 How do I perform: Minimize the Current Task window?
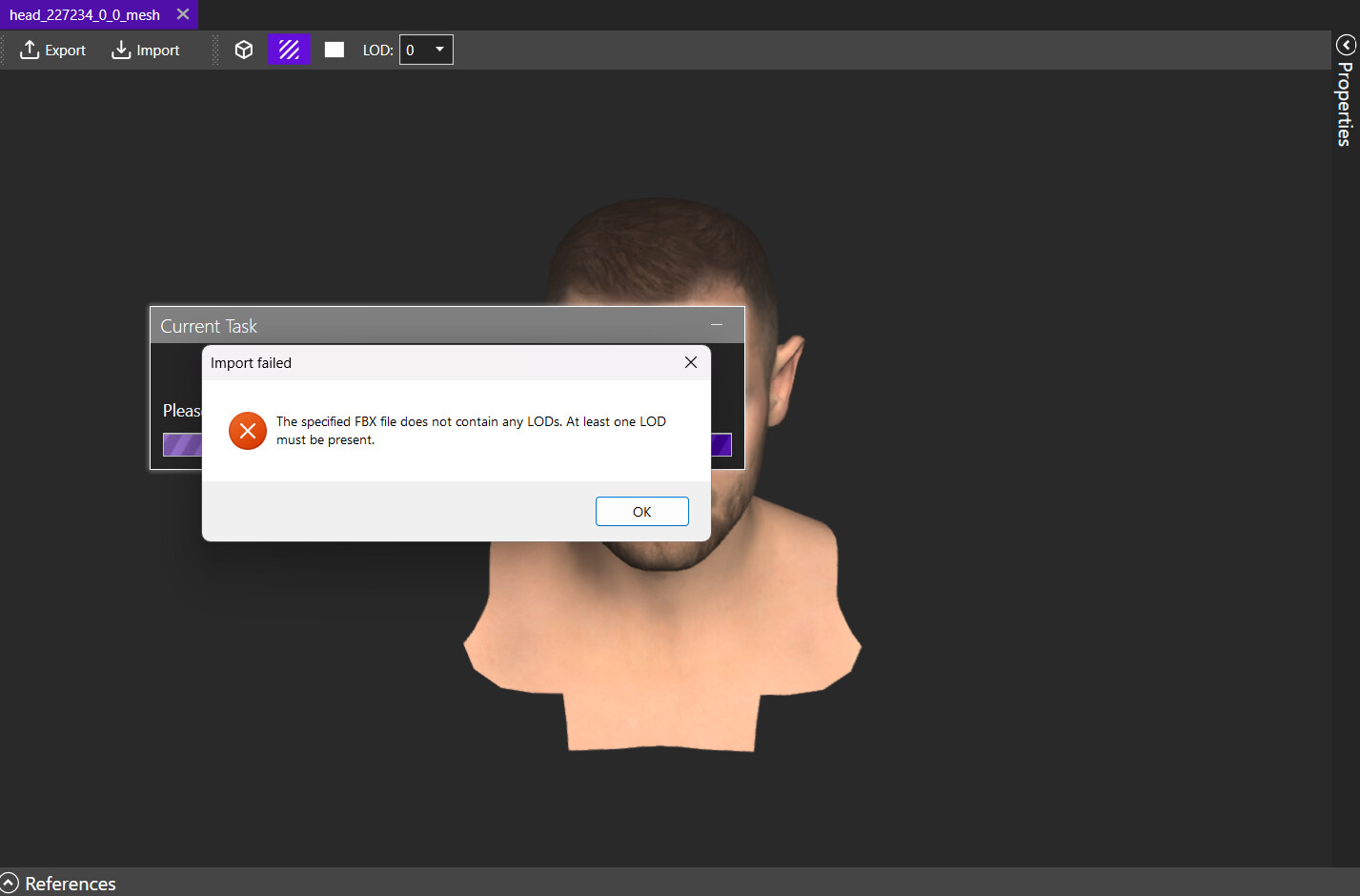click(717, 326)
